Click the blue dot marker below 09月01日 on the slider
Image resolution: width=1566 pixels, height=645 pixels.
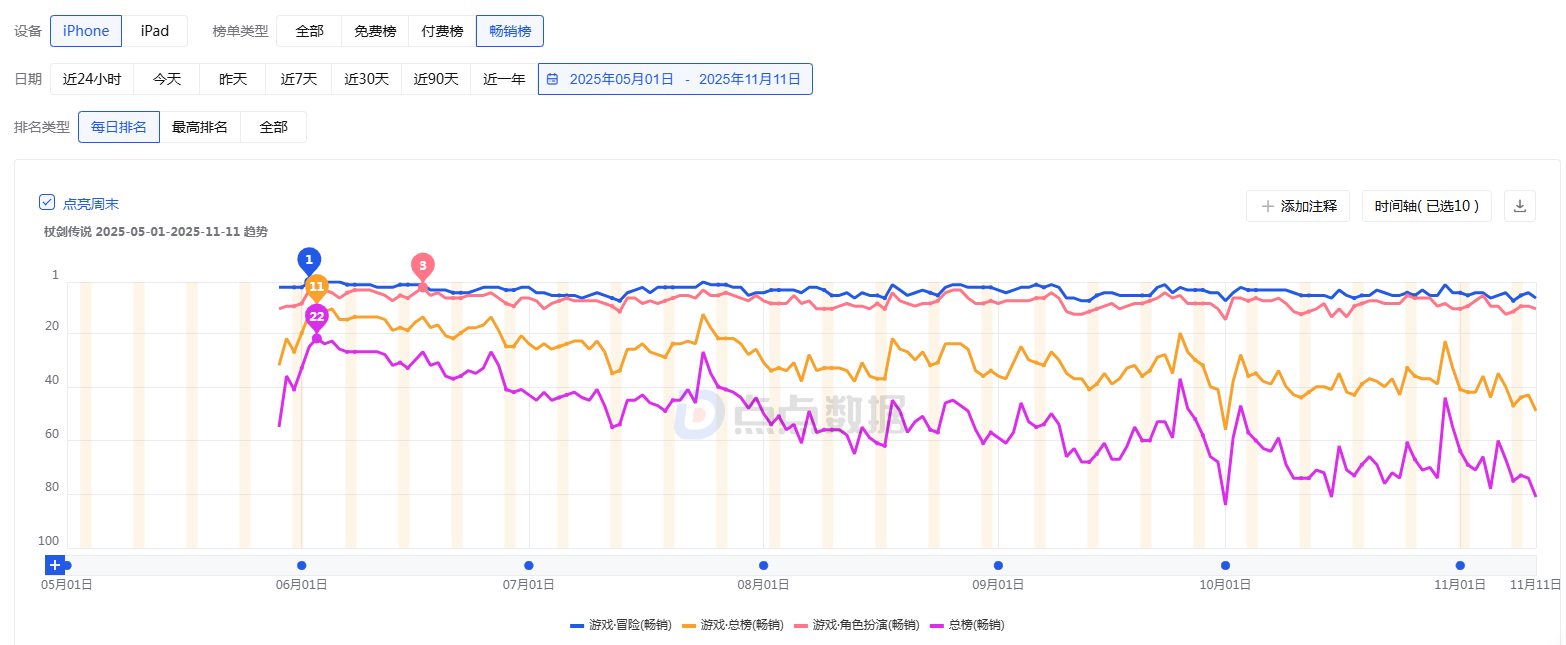[x=997, y=565]
